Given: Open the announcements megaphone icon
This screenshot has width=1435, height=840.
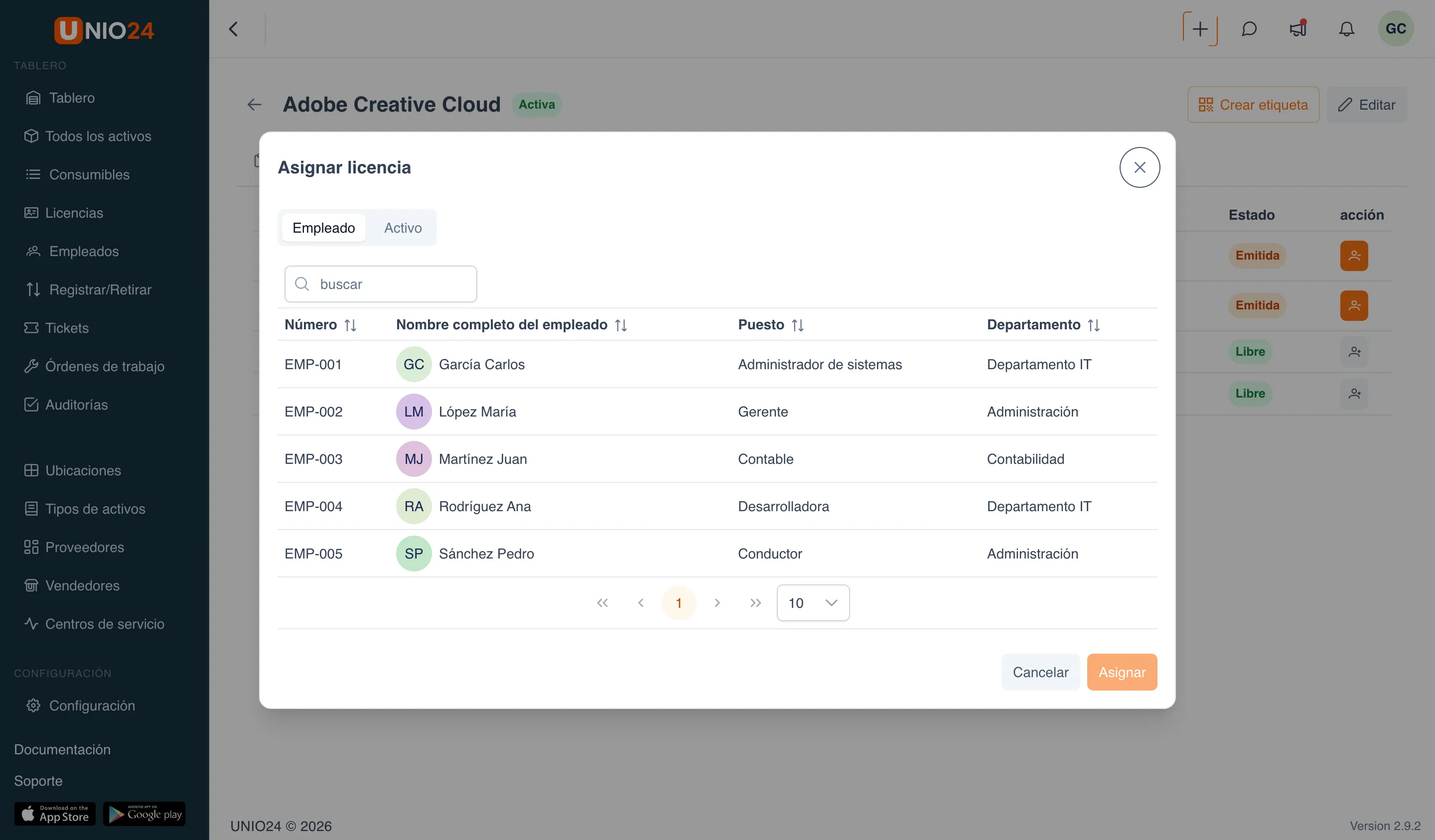Looking at the screenshot, I should point(1298,28).
